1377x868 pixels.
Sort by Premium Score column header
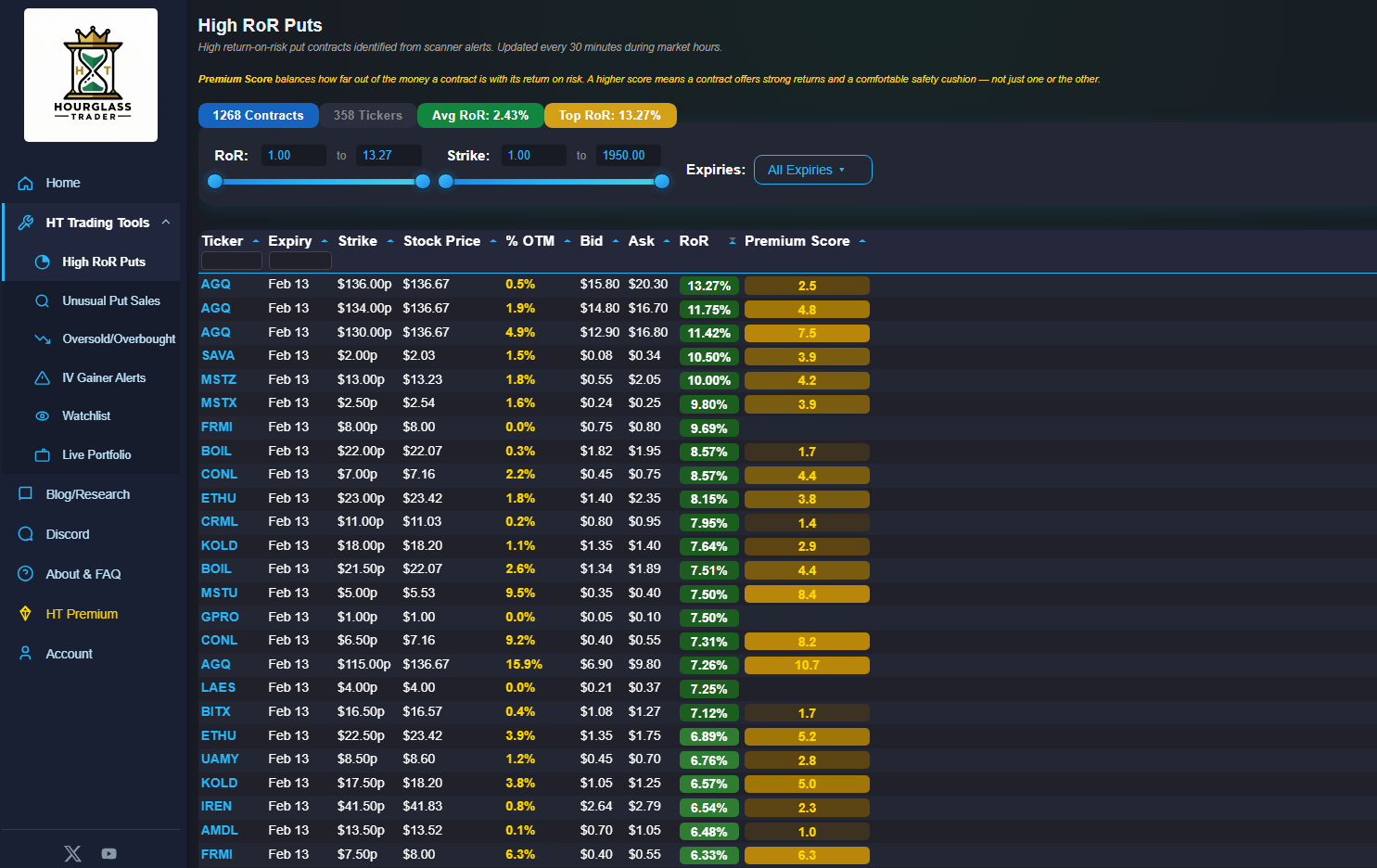click(797, 241)
